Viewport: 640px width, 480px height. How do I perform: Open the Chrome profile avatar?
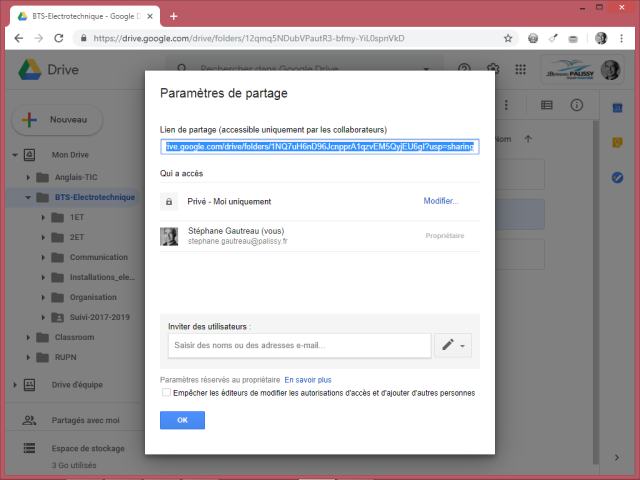pyautogui.click(x=601, y=38)
